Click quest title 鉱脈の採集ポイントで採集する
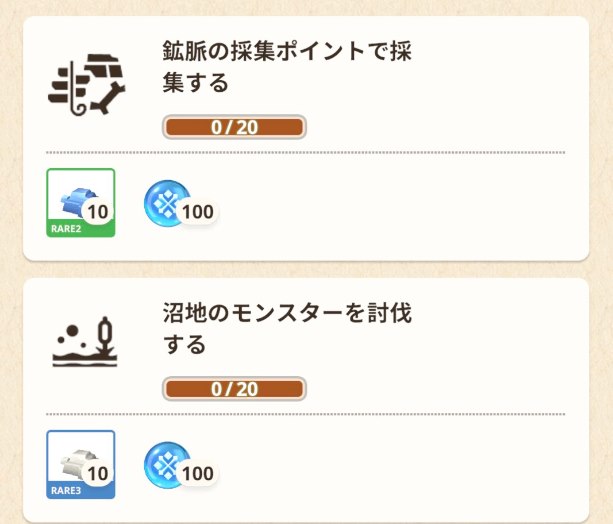The image size is (613, 524). coord(287,67)
